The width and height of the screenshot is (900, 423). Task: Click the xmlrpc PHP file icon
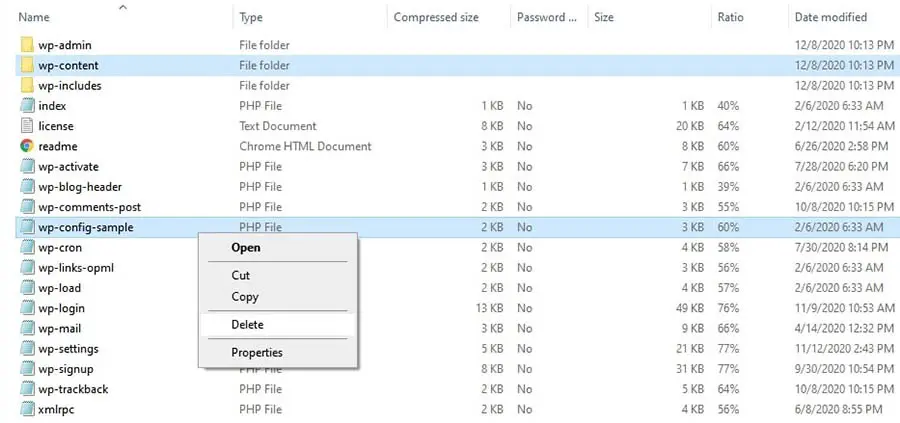pos(27,409)
